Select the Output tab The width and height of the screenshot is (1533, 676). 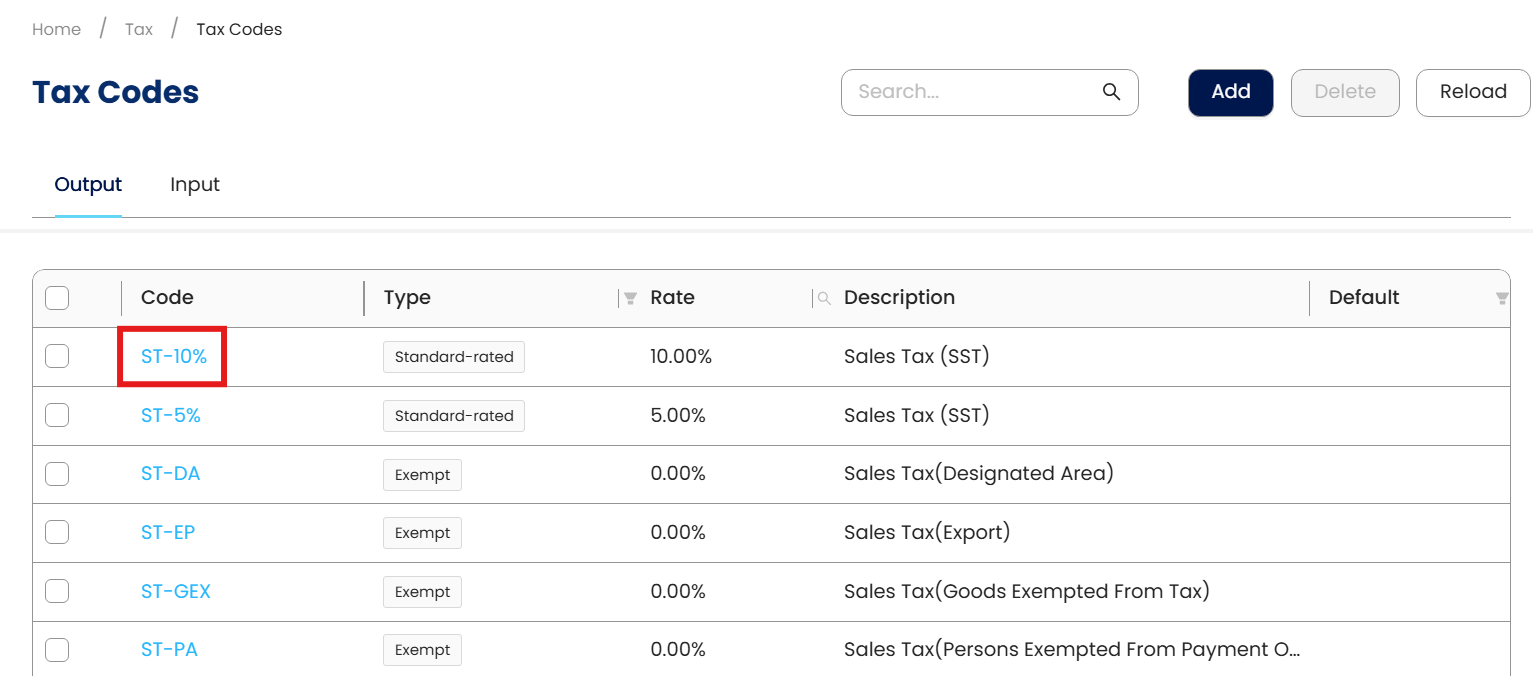coord(88,185)
